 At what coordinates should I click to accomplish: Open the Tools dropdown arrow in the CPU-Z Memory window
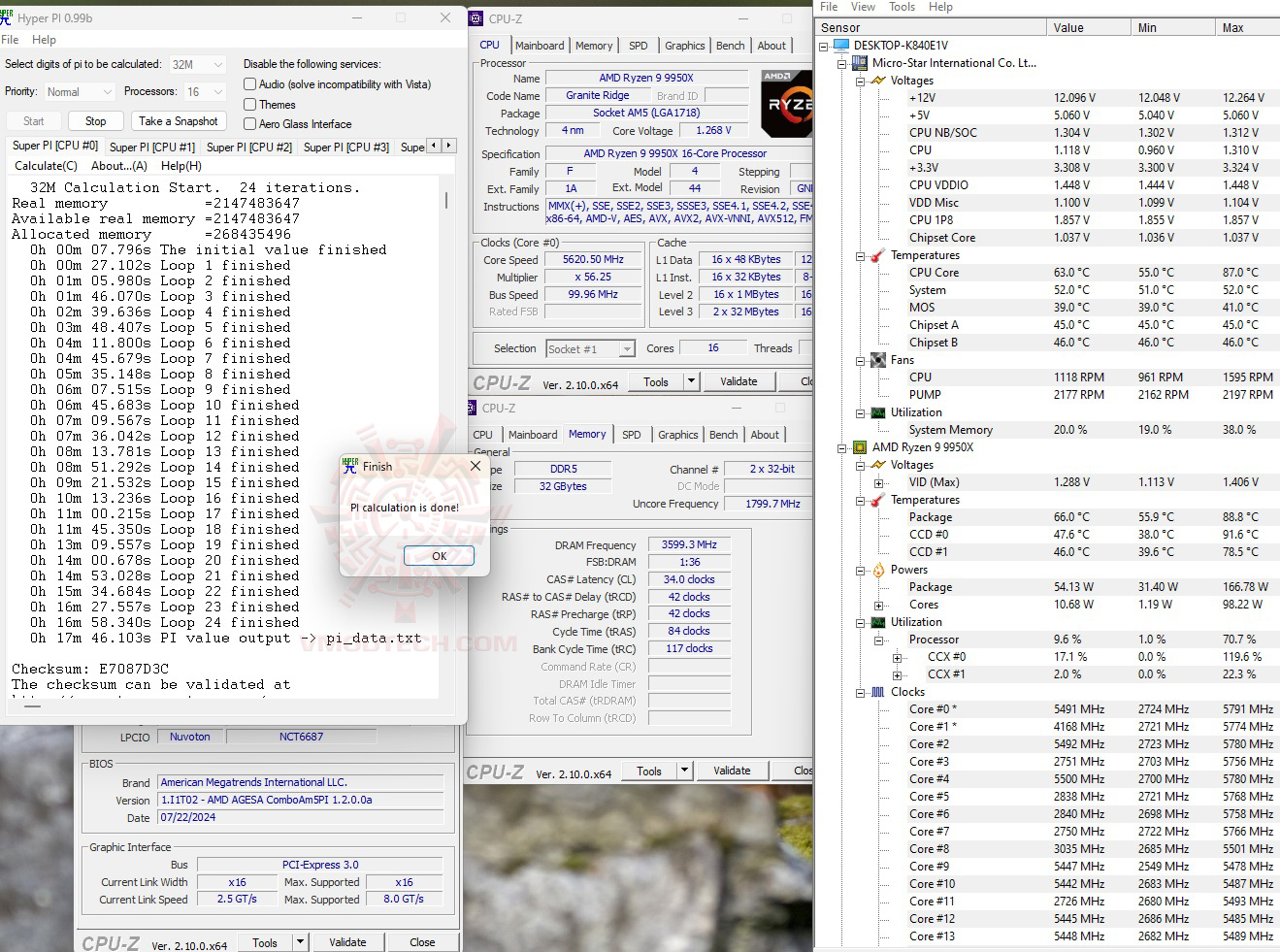685,771
